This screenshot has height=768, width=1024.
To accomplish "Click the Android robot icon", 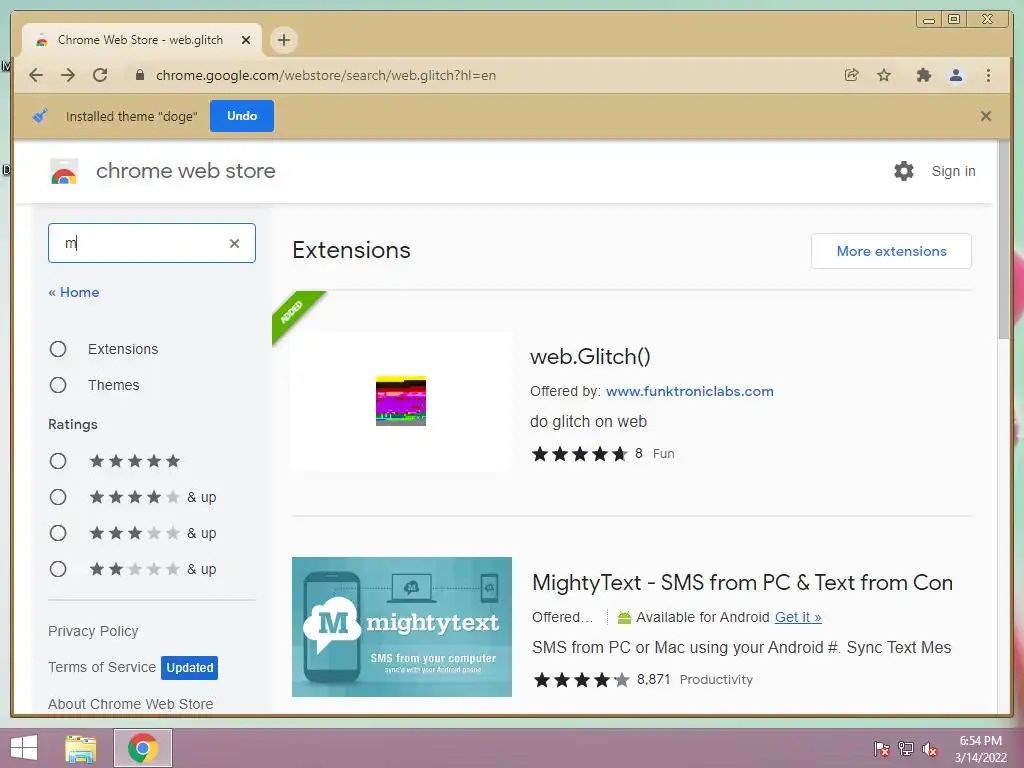I will click(624, 617).
